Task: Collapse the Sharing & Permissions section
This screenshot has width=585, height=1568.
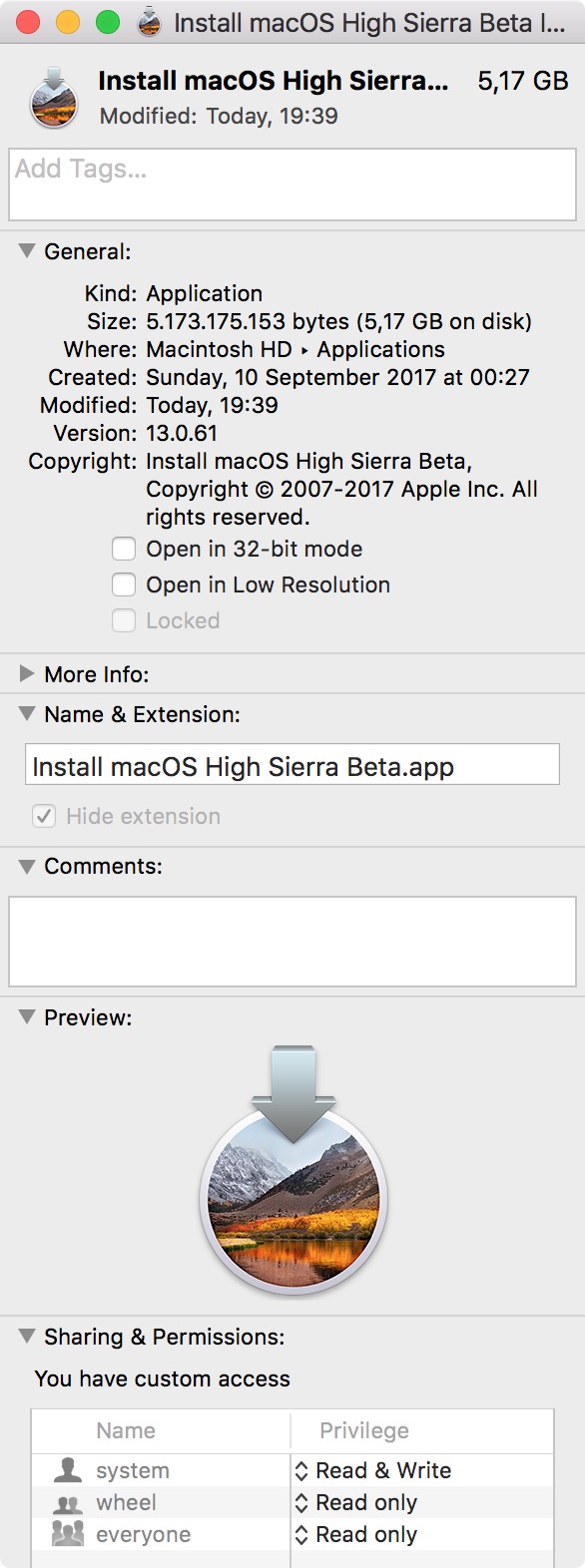Action: pyautogui.click(x=27, y=1336)
